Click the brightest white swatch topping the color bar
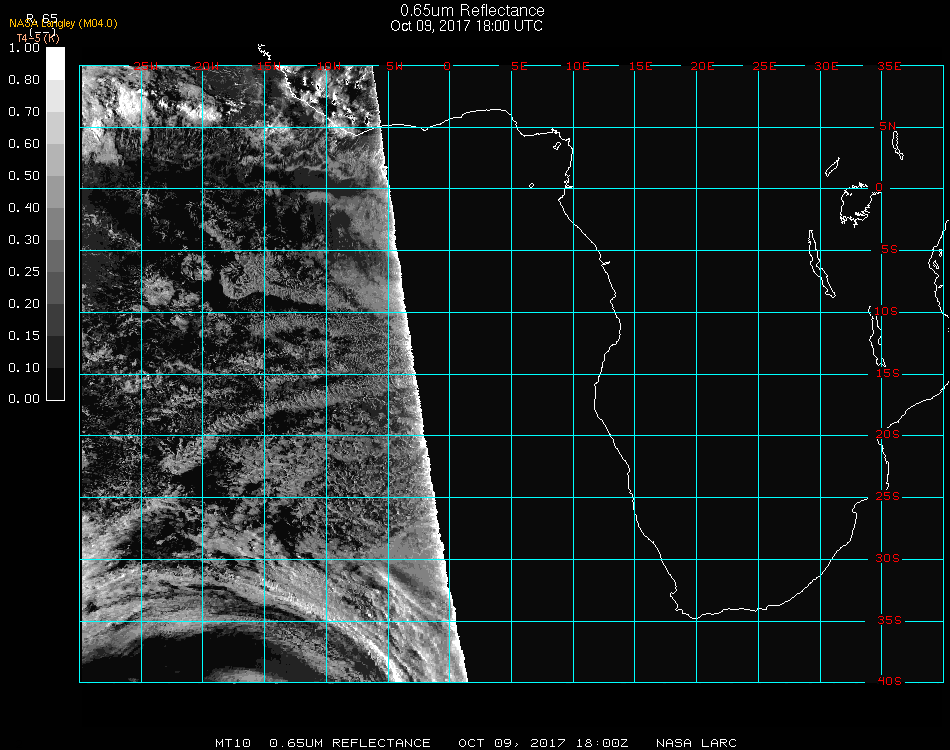The image size is (950, 750). coord(55,64)
